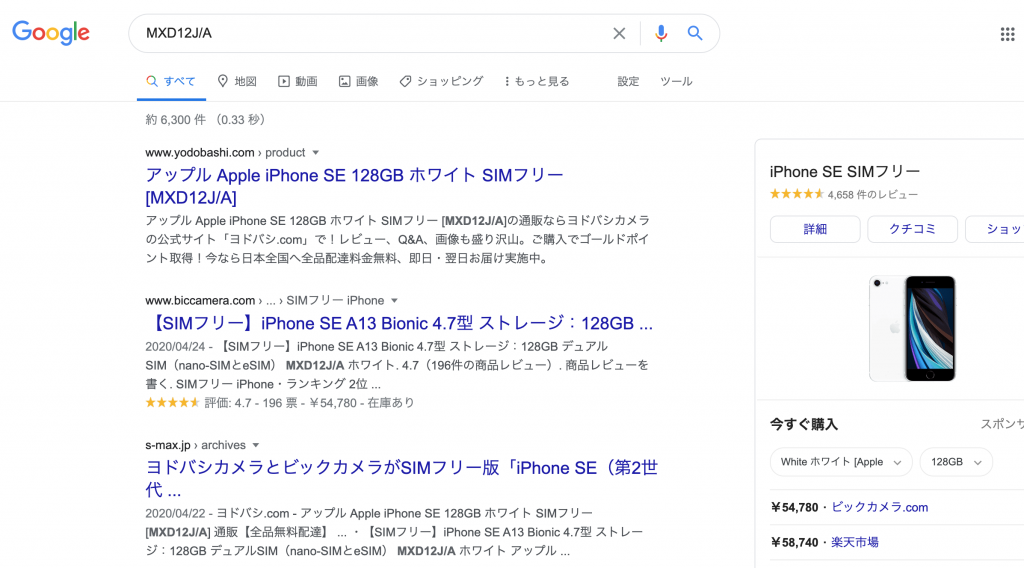Open Bic Camera 【SIMフリー】iPhone SE result
The image size is (1024, 568).
pos(399,324)
